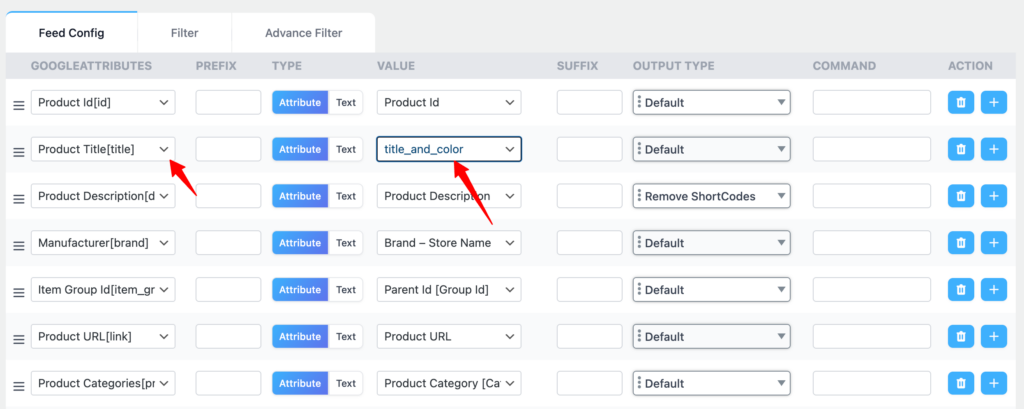
Task: Click plus icon in Manufacturer row
Action: click(993, 243)
